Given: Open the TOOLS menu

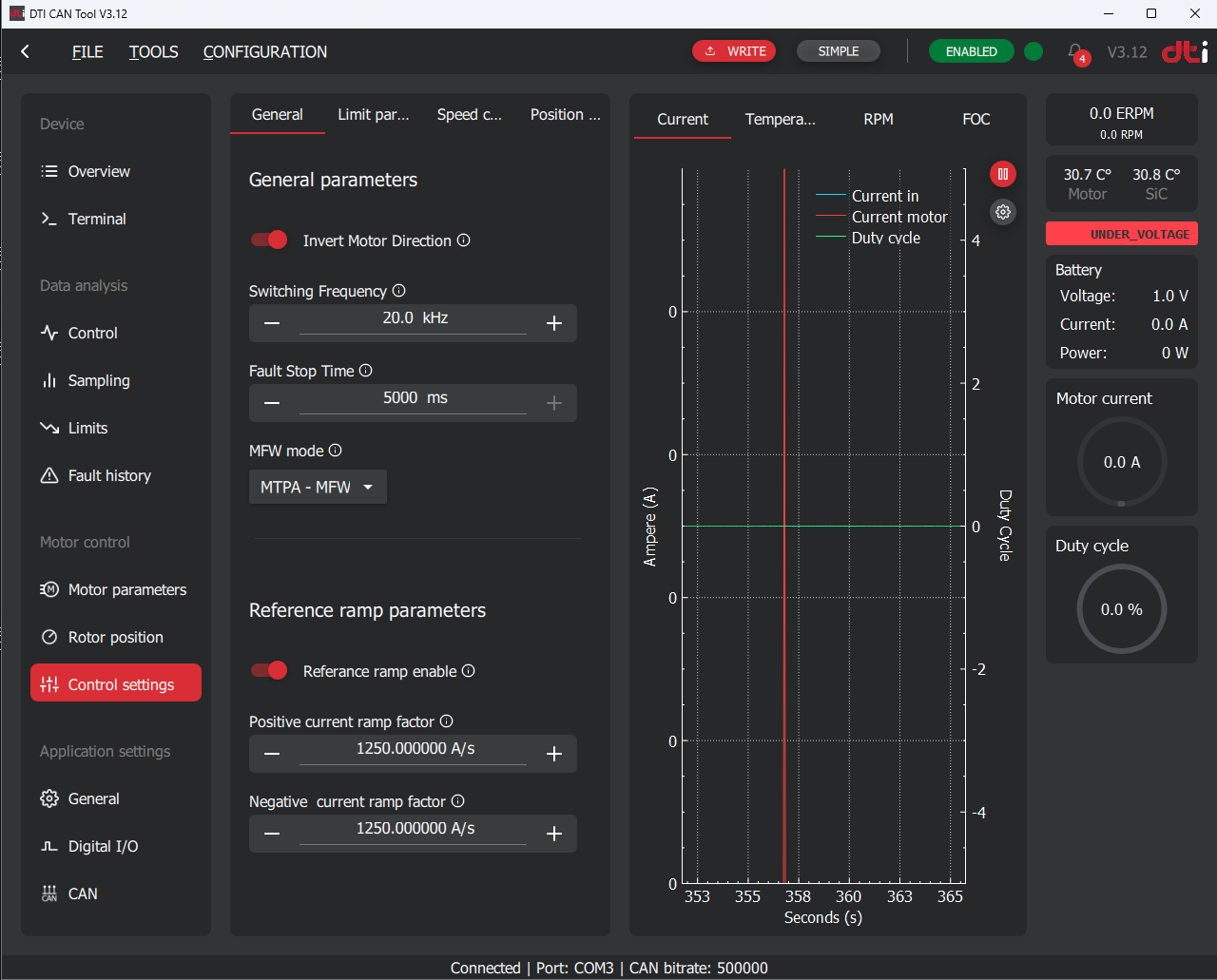Looking at the screenshot, I should (154, 52).
